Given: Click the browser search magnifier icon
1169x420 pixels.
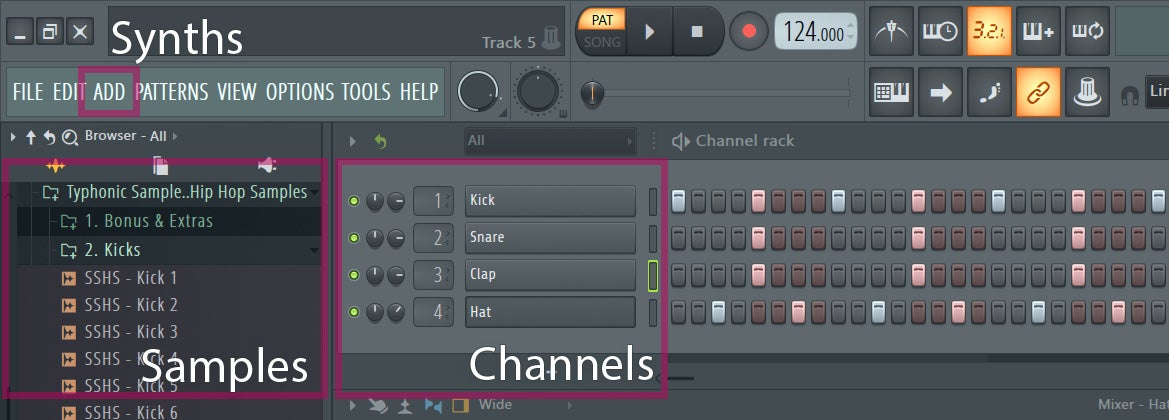Looking at the screenshot, I should click(x=69, y=137).
